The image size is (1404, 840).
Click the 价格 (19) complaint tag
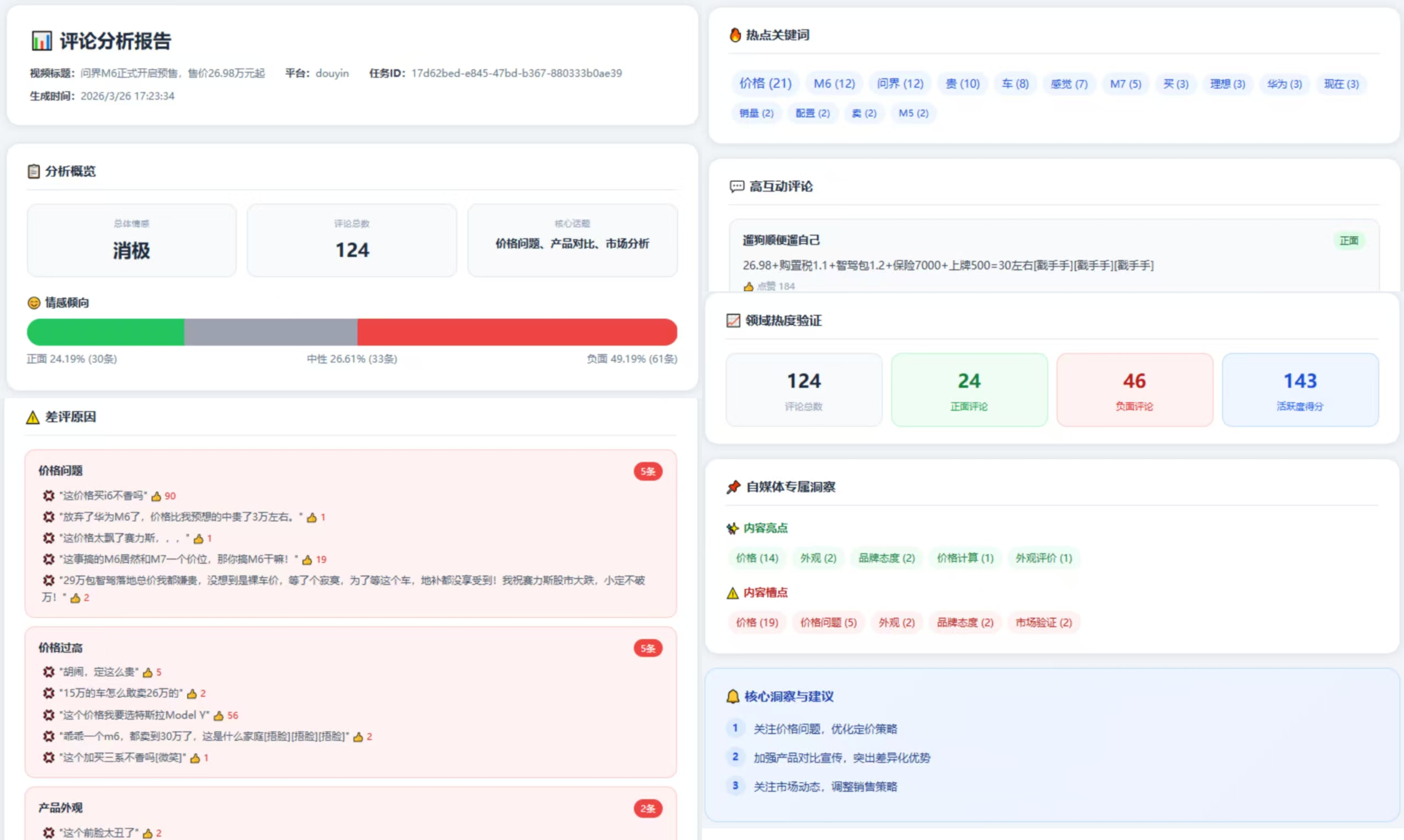757,623
